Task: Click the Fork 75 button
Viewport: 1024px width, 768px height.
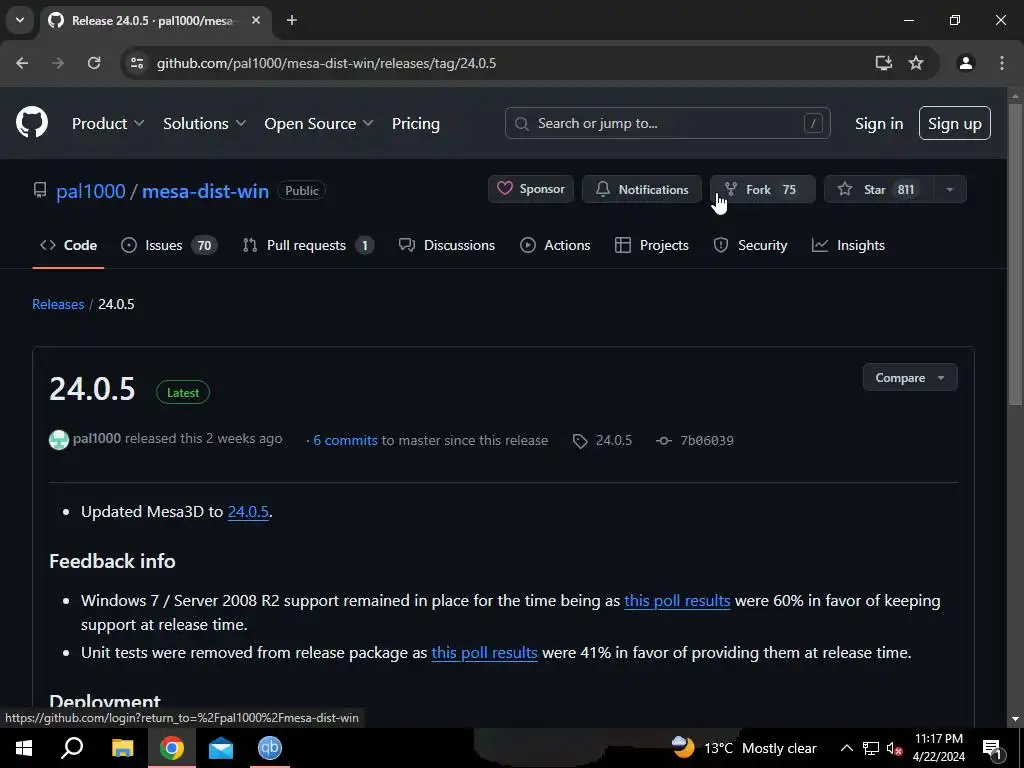Action: (x=762, y=189)
